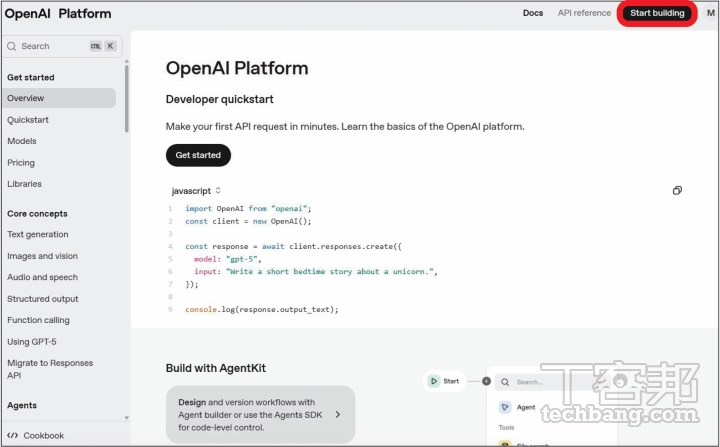Open the javascript language selector
This screenshot has width=720, height=447.
click(196, 191)
